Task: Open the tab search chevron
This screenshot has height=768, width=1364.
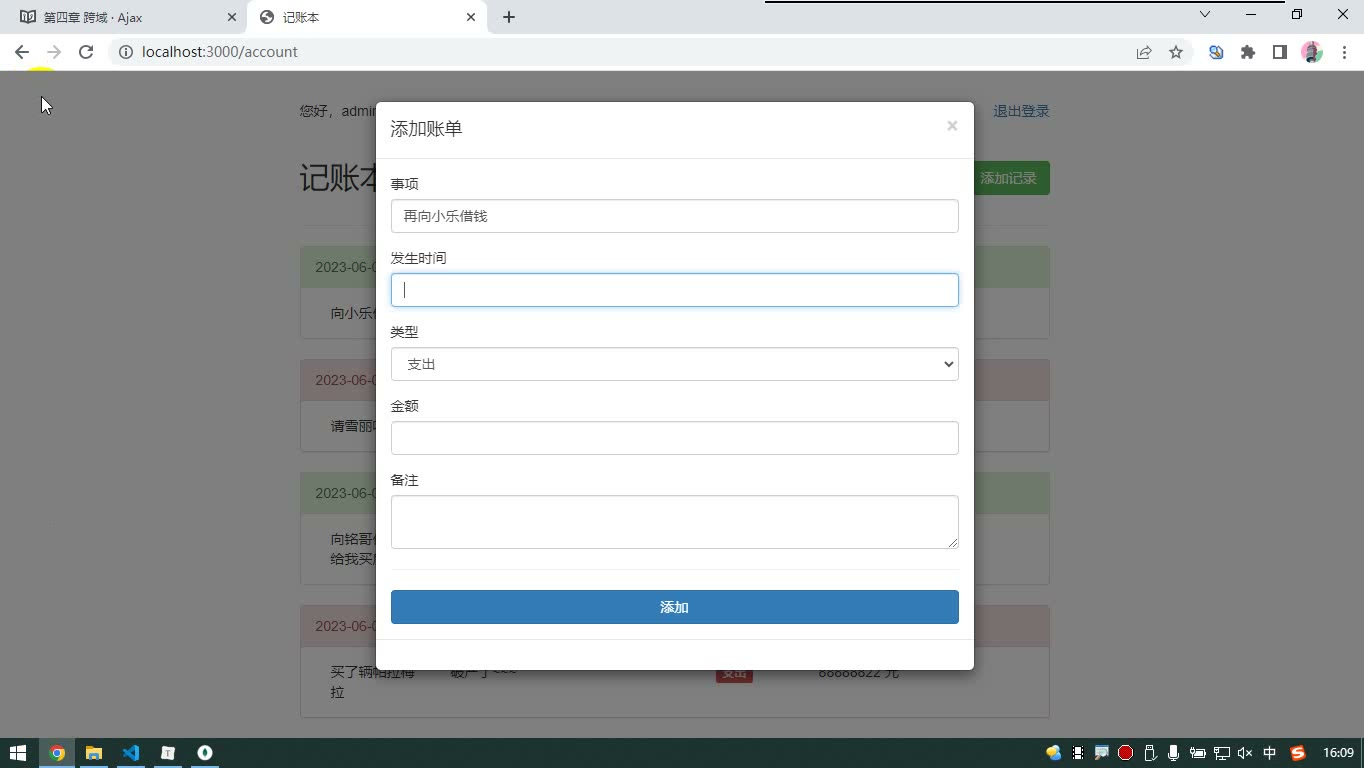Action: [x=1205, y=14]
